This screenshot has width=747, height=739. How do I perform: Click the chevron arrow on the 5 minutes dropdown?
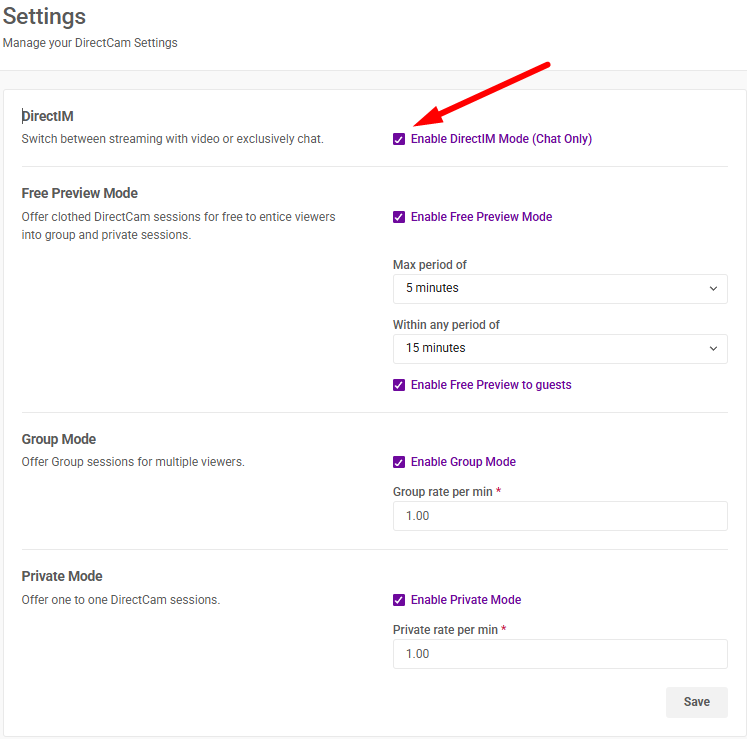point(713,289)
